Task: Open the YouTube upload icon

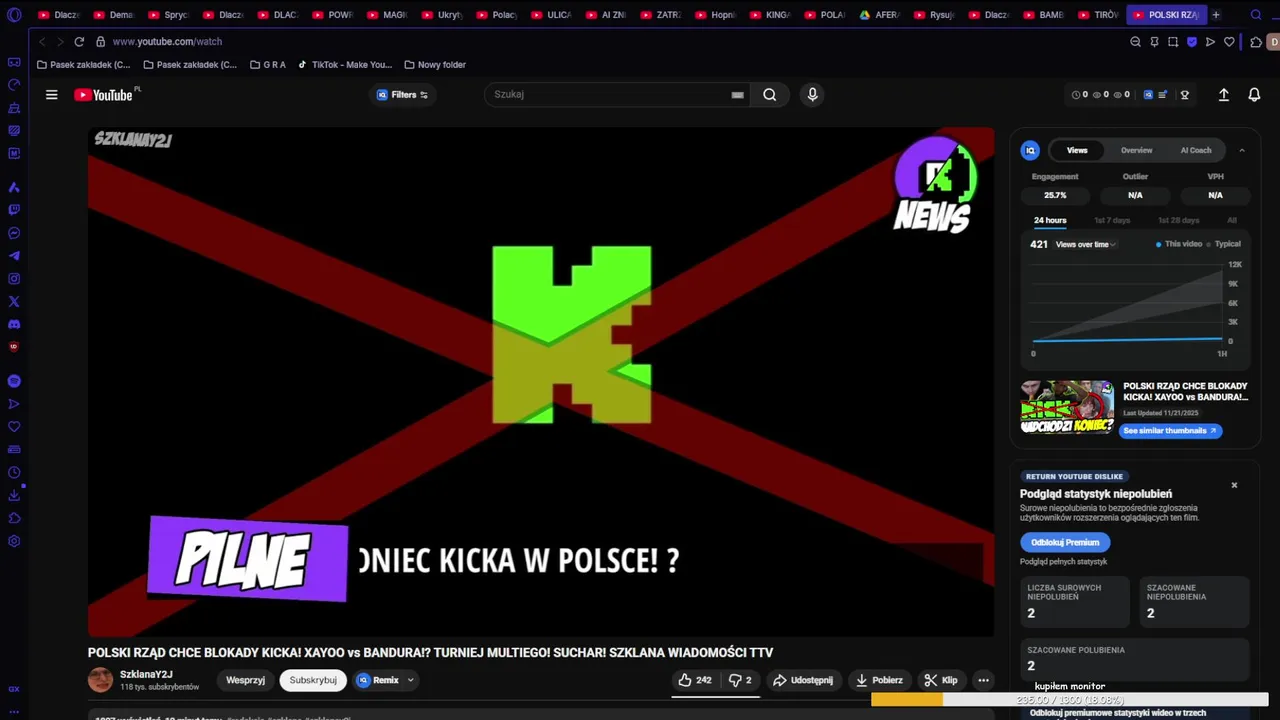Action: (1223, 95)
